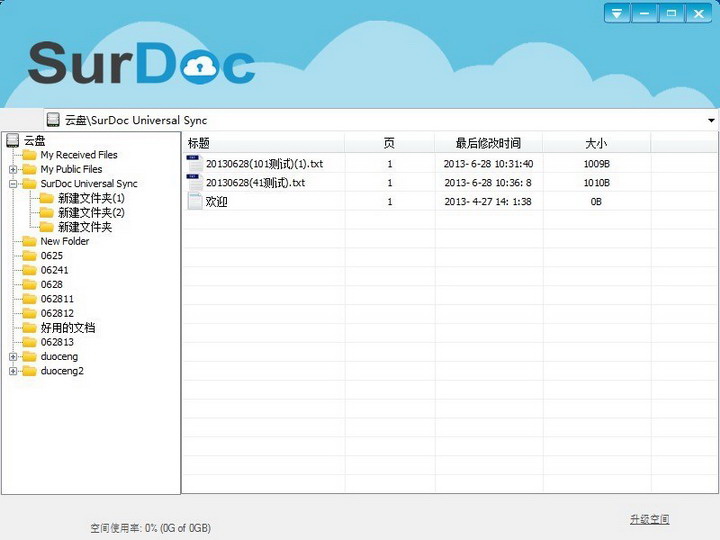Select the 06241 folder icon
The height and width of the screenshot is (540, 720).
(29, 270)
